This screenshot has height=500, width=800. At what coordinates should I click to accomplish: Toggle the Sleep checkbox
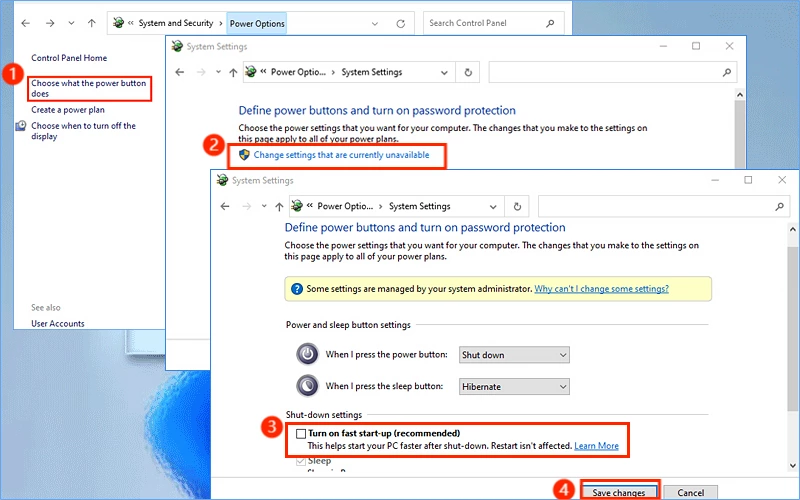click(x=301, y=461)
